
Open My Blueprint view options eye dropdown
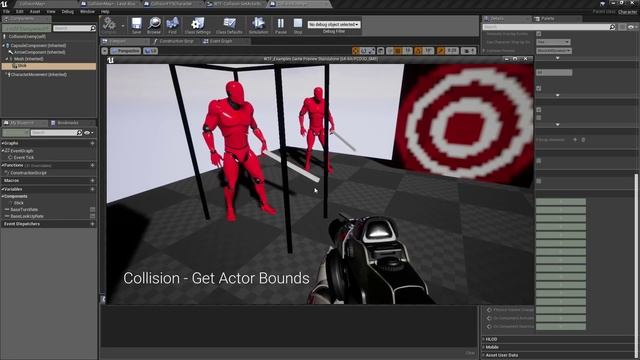pyautogui.click(x=89, y=133)
